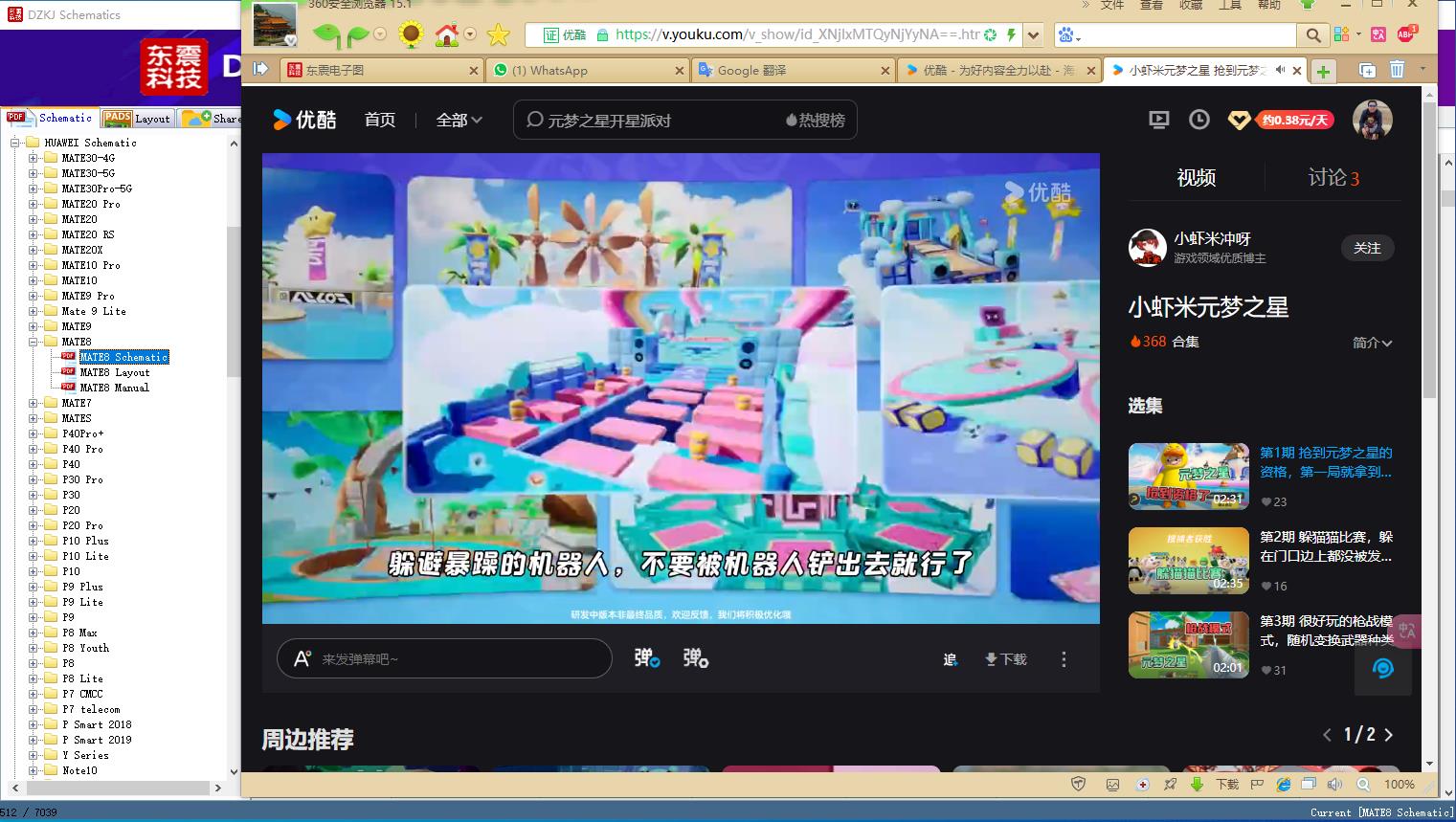
Task: Click the Internet Explorer mode icon
Action: 1284,784
